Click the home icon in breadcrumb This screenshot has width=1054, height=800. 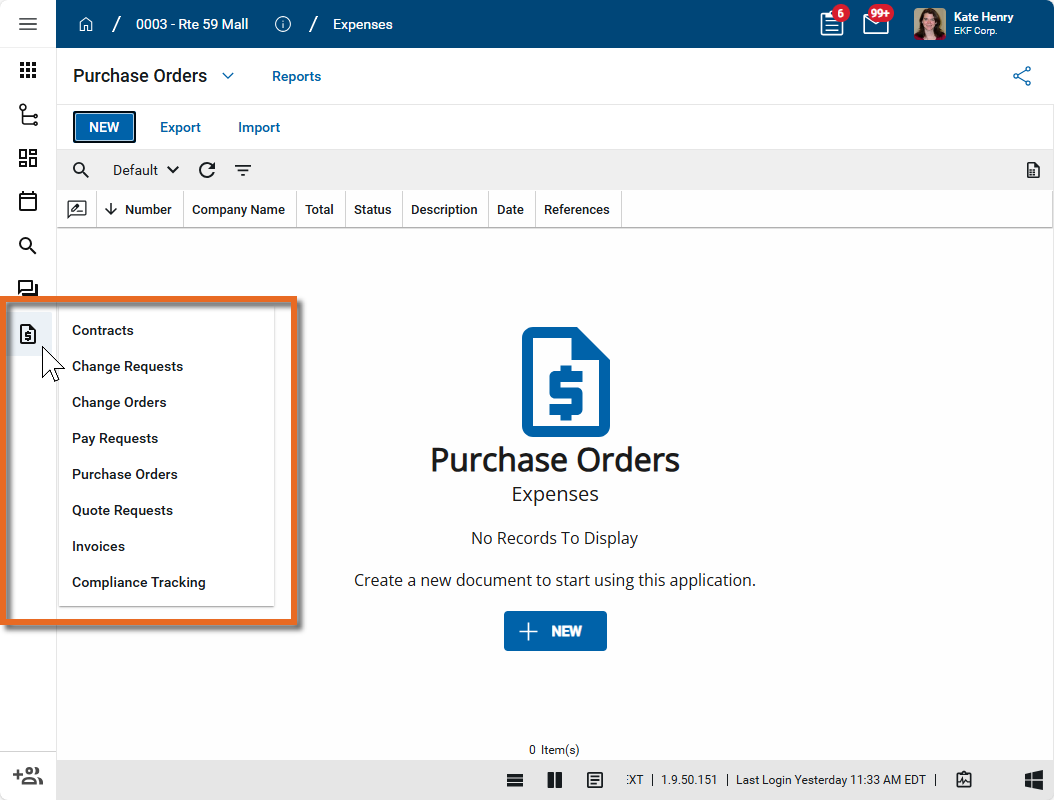tap(86, 24)
